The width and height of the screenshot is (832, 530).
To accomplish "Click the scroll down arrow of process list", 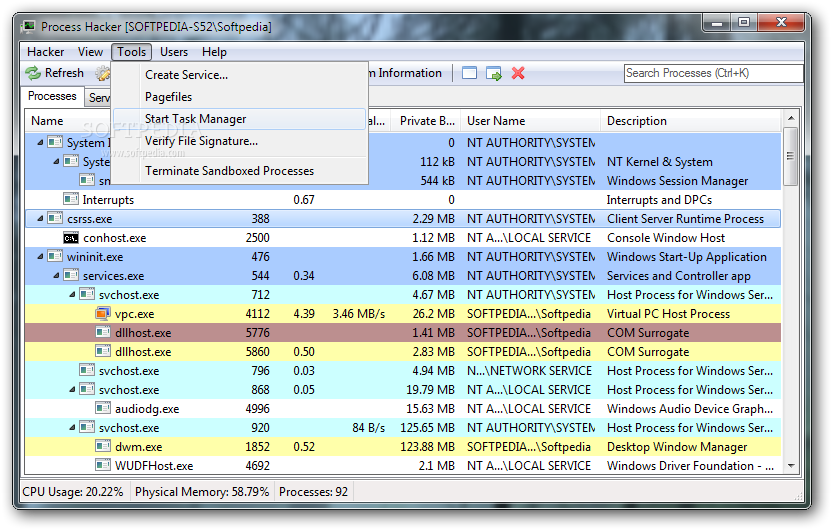I will point(790,466).
